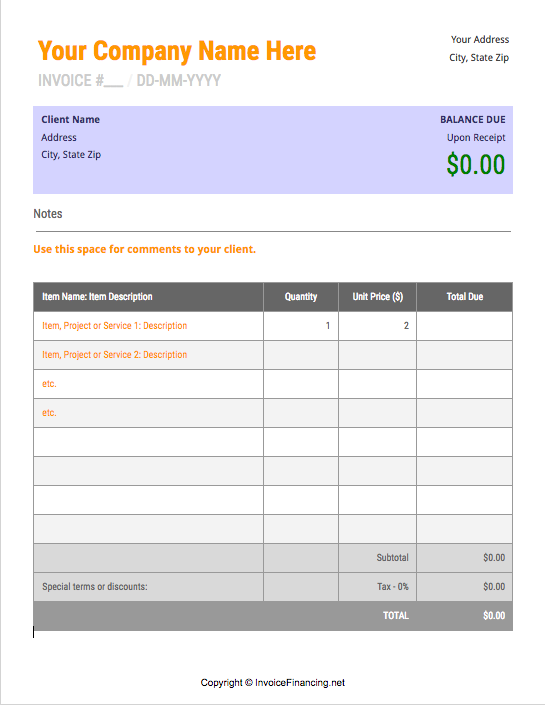Select the INVOICE # / DD-MM-YYYY line
Screen dimensions: 545x705
(x=130, y=80)
